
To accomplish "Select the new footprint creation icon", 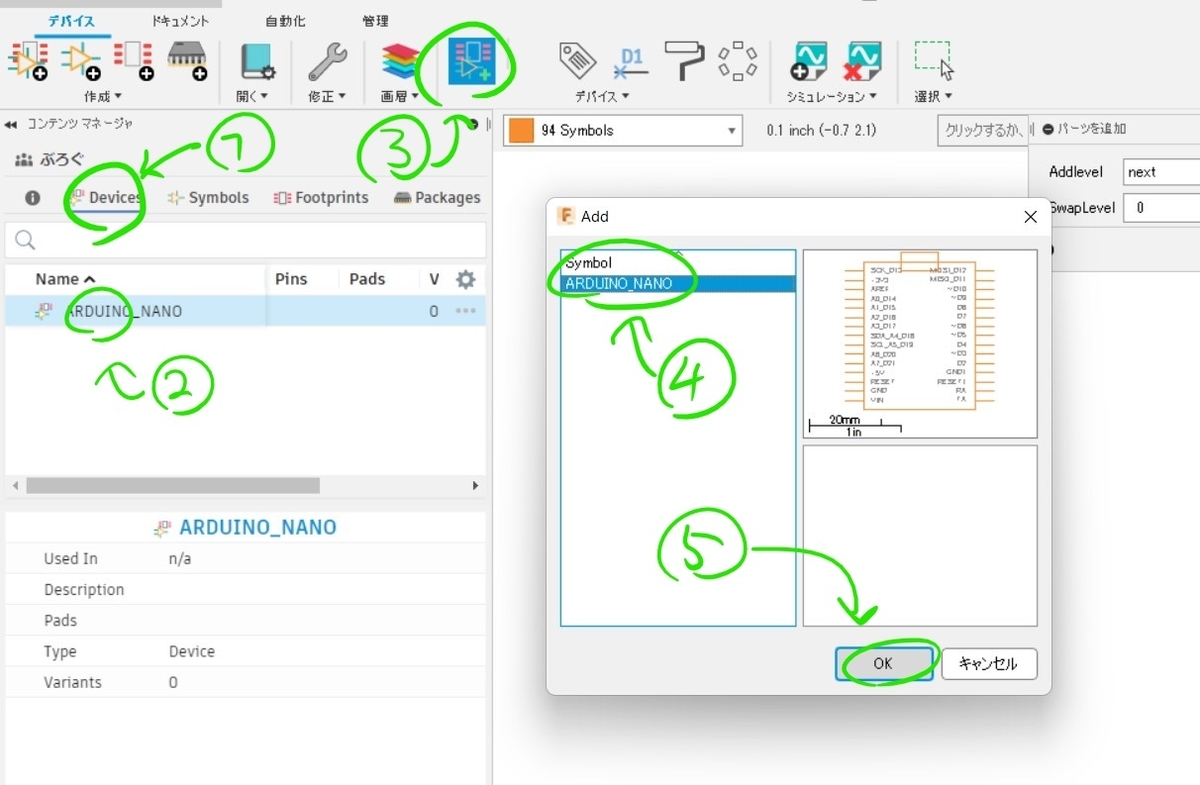I will (133, 61).
